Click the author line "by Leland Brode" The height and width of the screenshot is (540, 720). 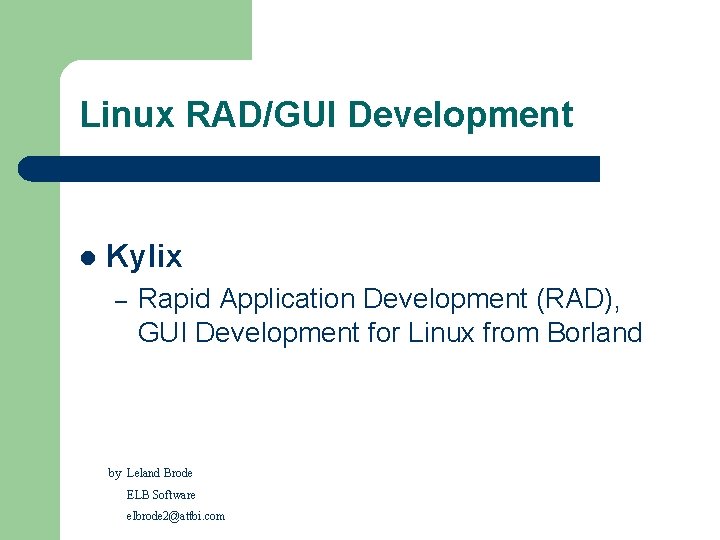coord(150,473)
